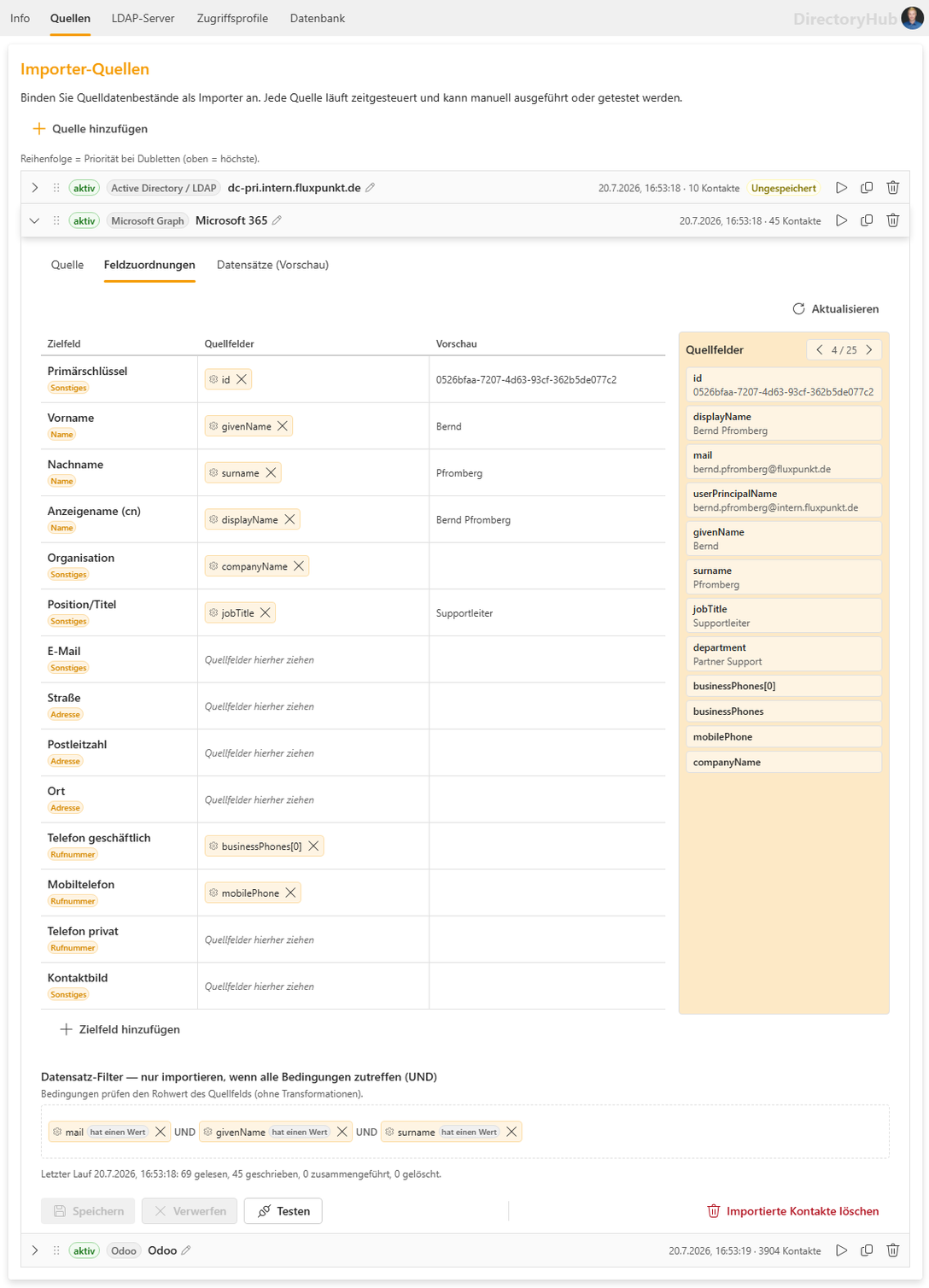The width and height of the screenshot is (929, 1288).
Task: Click the Microsoft Graph type badge
Action: 148,220
